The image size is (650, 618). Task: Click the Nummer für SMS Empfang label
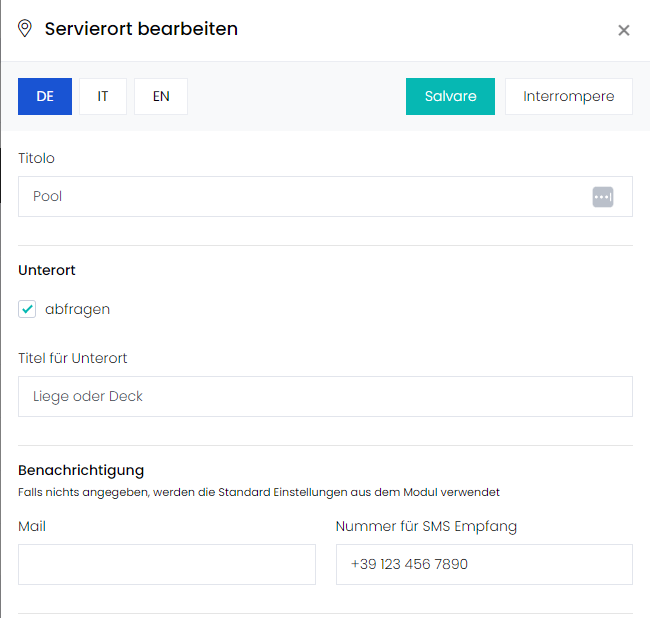coord(426,526)
